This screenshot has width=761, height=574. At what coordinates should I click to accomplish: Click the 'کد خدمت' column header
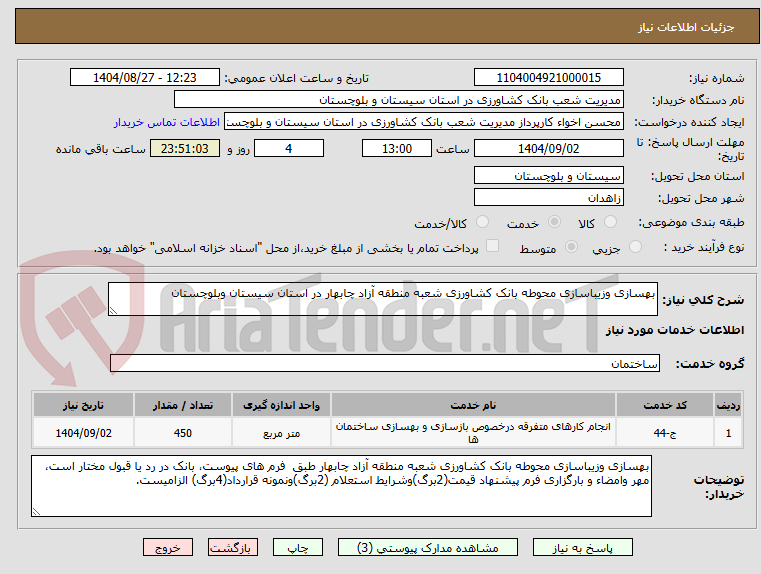pos(665,405)
